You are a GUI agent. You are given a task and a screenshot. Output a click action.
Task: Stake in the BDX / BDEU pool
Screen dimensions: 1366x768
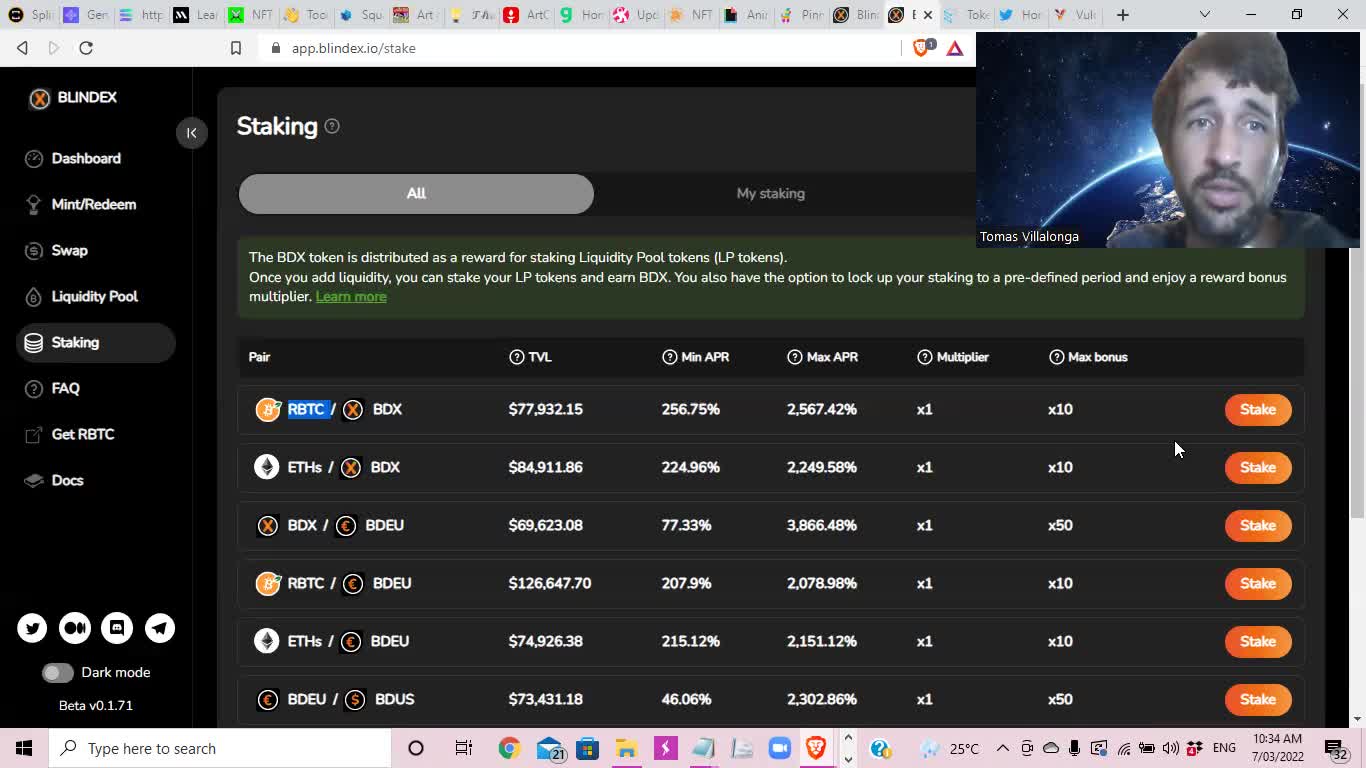(x=1258, y=525)
